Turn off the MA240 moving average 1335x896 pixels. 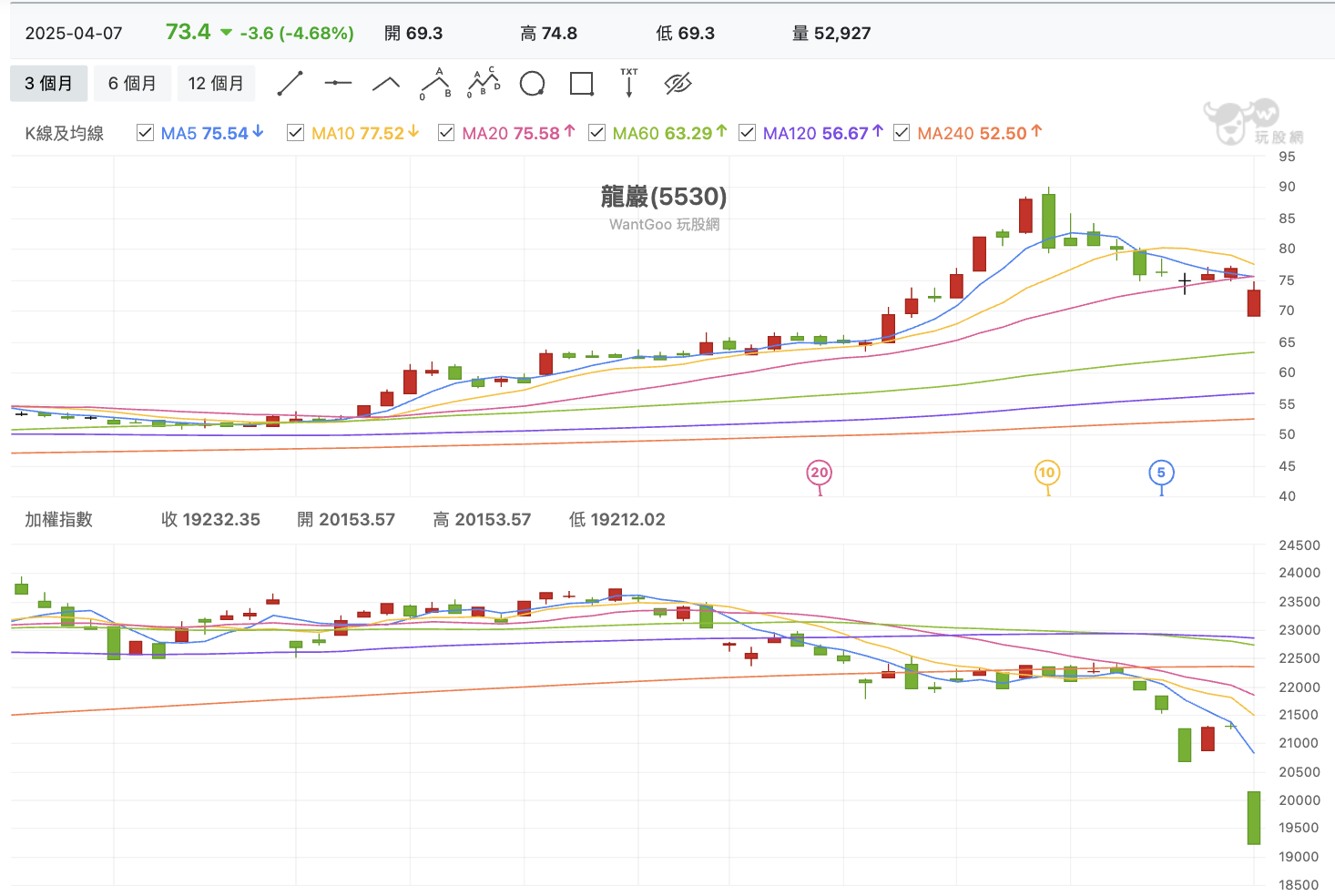[902, 133]
